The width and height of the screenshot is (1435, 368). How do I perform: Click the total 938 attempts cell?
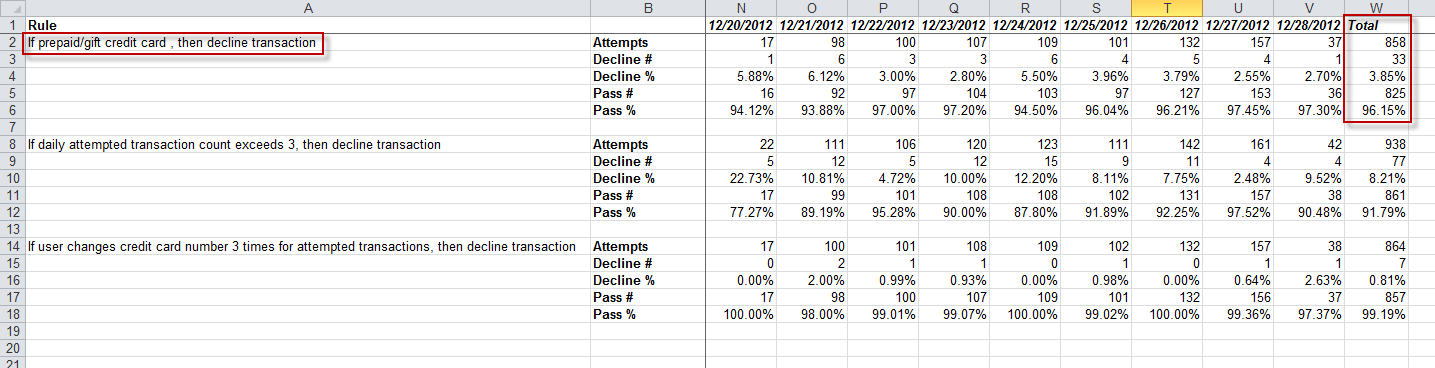1376,145
